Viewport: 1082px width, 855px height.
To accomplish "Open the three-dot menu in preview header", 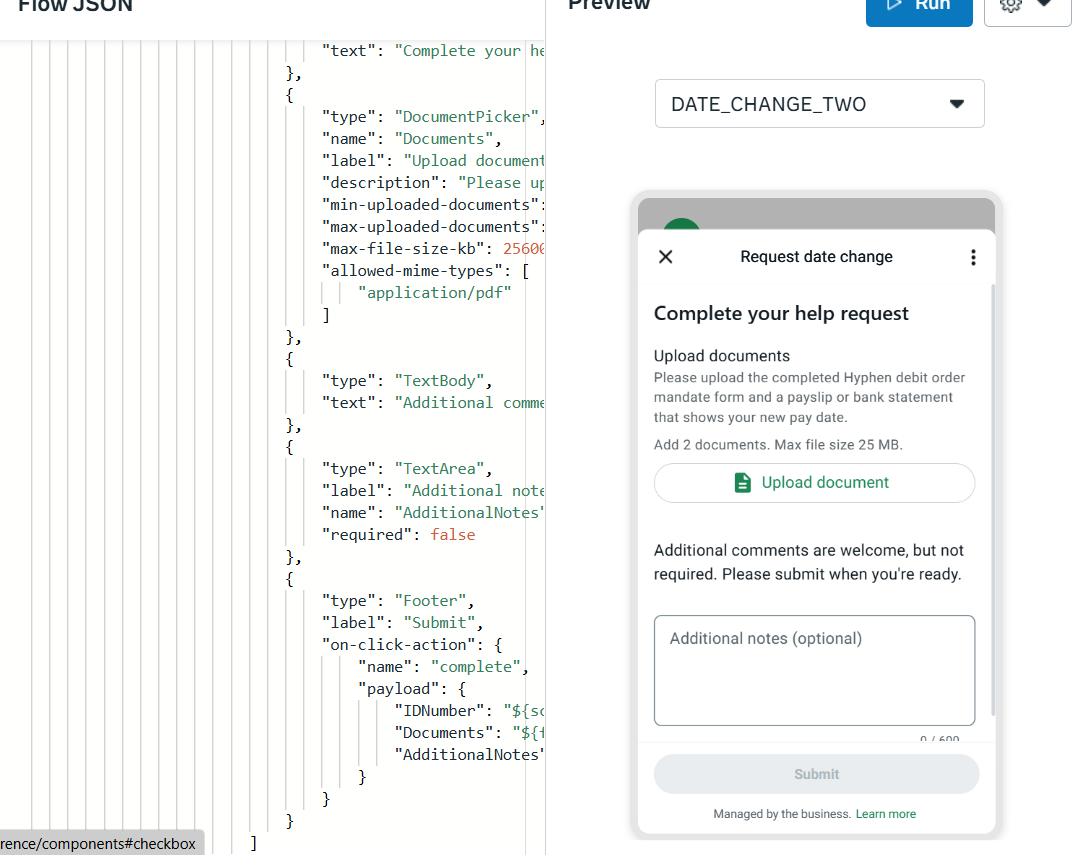I will tap(973, 257).
